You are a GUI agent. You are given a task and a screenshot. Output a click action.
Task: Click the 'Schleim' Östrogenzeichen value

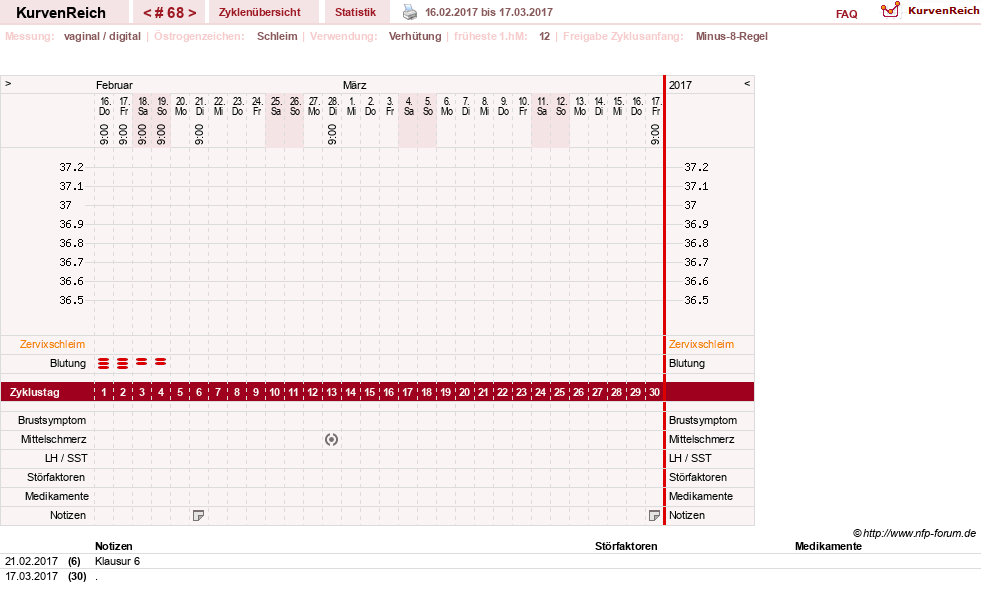pos(277,36)
